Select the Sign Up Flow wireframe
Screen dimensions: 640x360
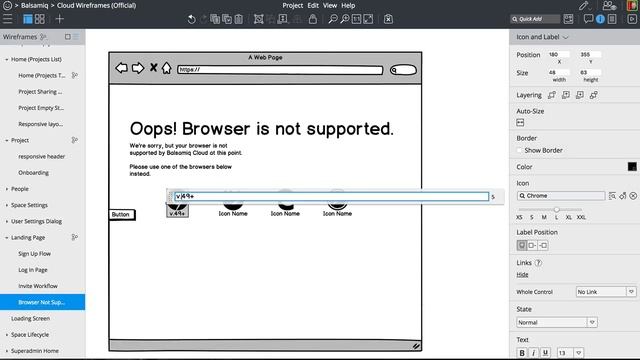pyautogui.click(x=35, y=253)
